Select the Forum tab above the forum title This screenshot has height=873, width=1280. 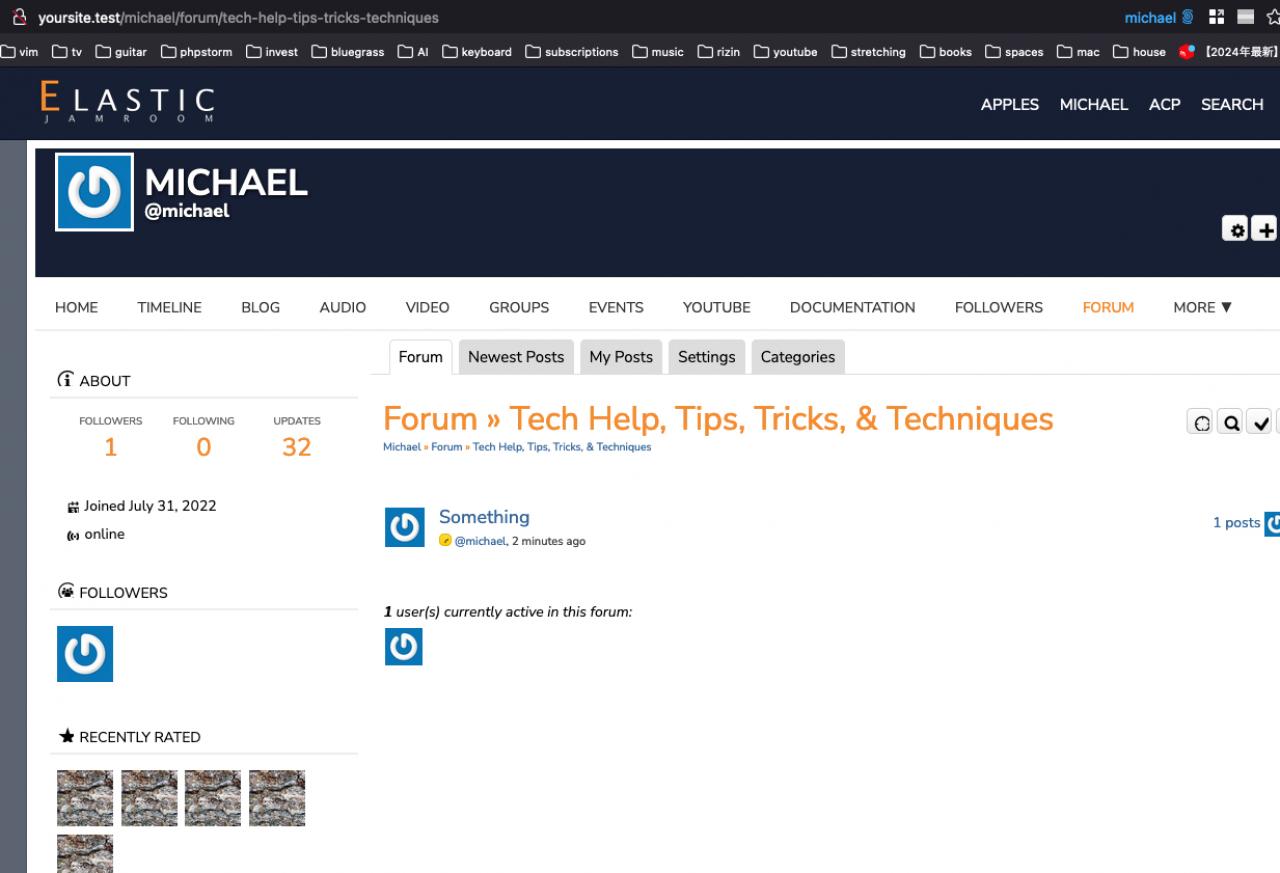point(420,357)
